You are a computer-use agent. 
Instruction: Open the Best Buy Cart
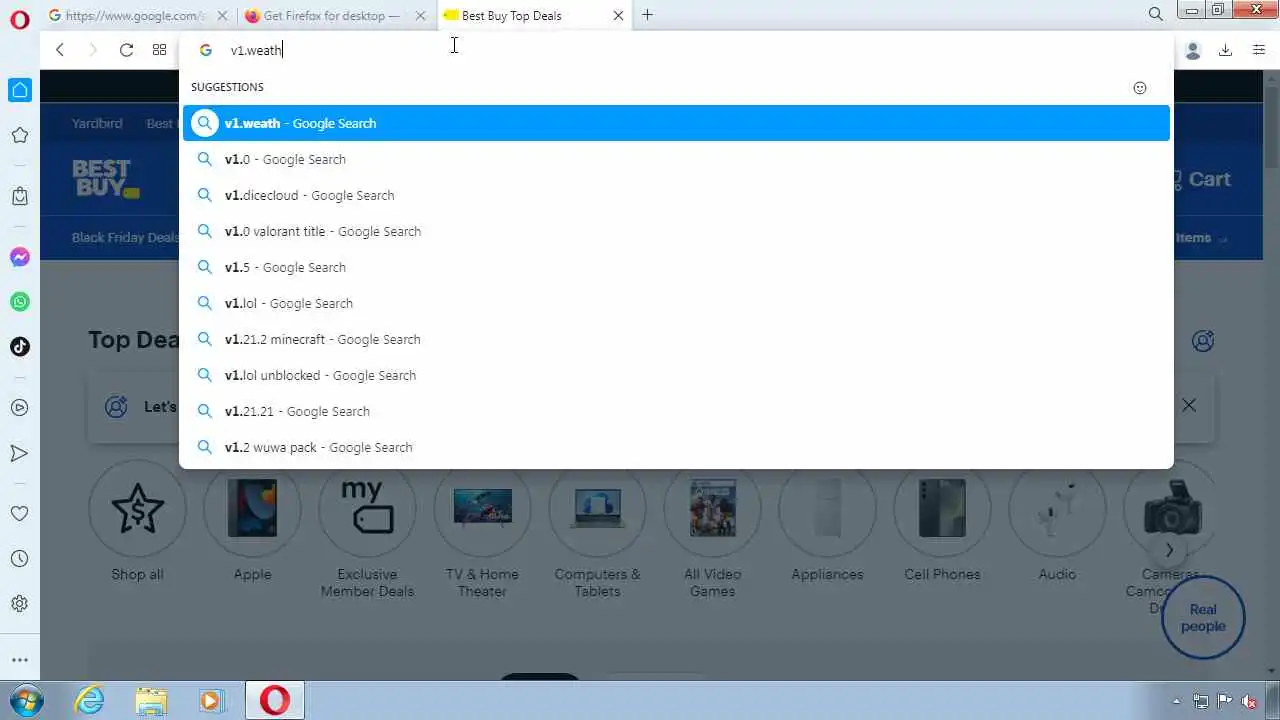[x=1203, y=179]
